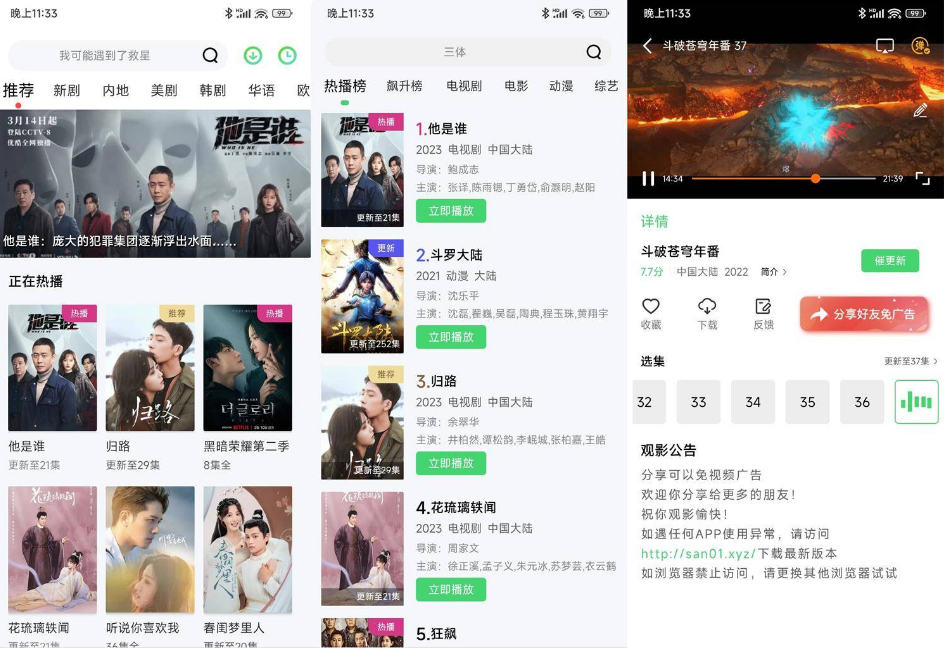
Task: Play 花琉璃轶闻 with 立即播放 button
Action: coord(451,590)
